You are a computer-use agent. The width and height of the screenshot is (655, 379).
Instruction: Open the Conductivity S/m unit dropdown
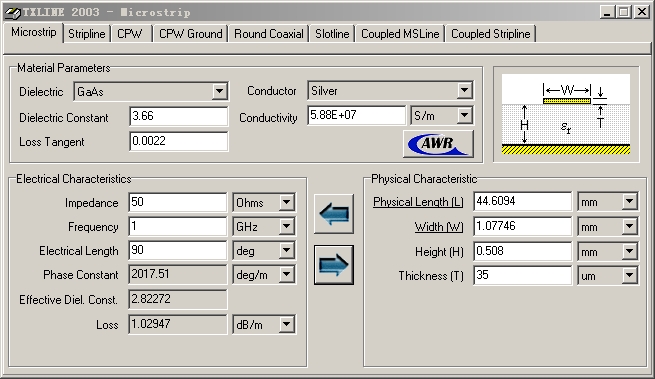pyautogui.click(x=464, y=115)
